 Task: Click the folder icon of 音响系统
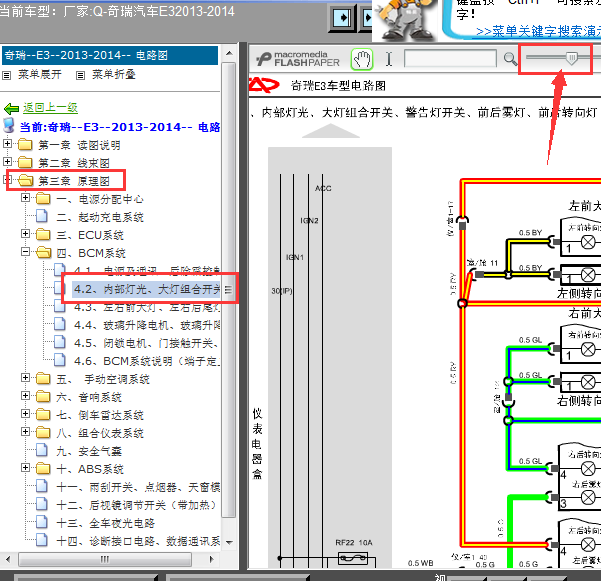(x=43, y=397)
